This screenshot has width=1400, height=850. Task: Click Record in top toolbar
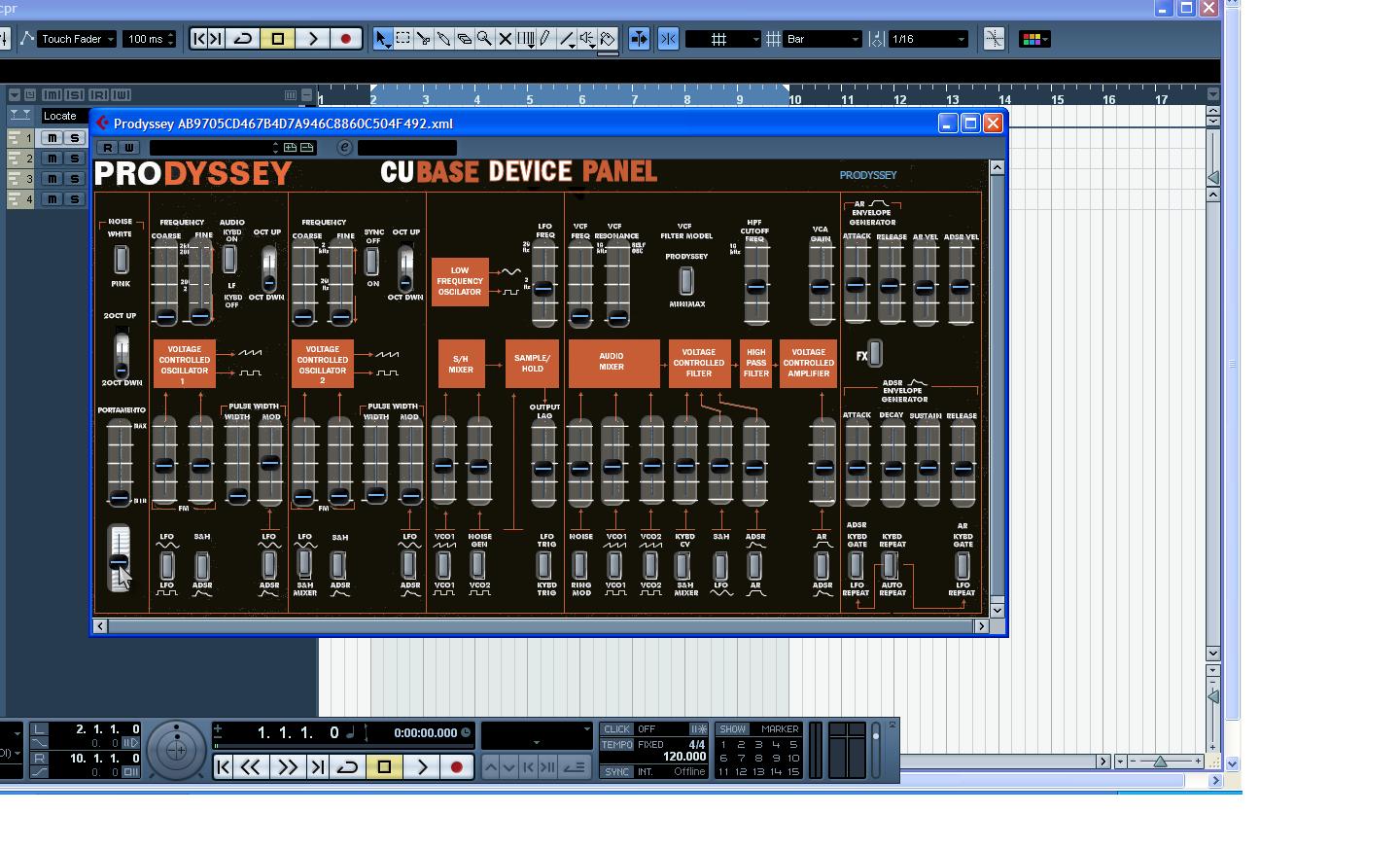pyautogui.click(x=345, y=39)
